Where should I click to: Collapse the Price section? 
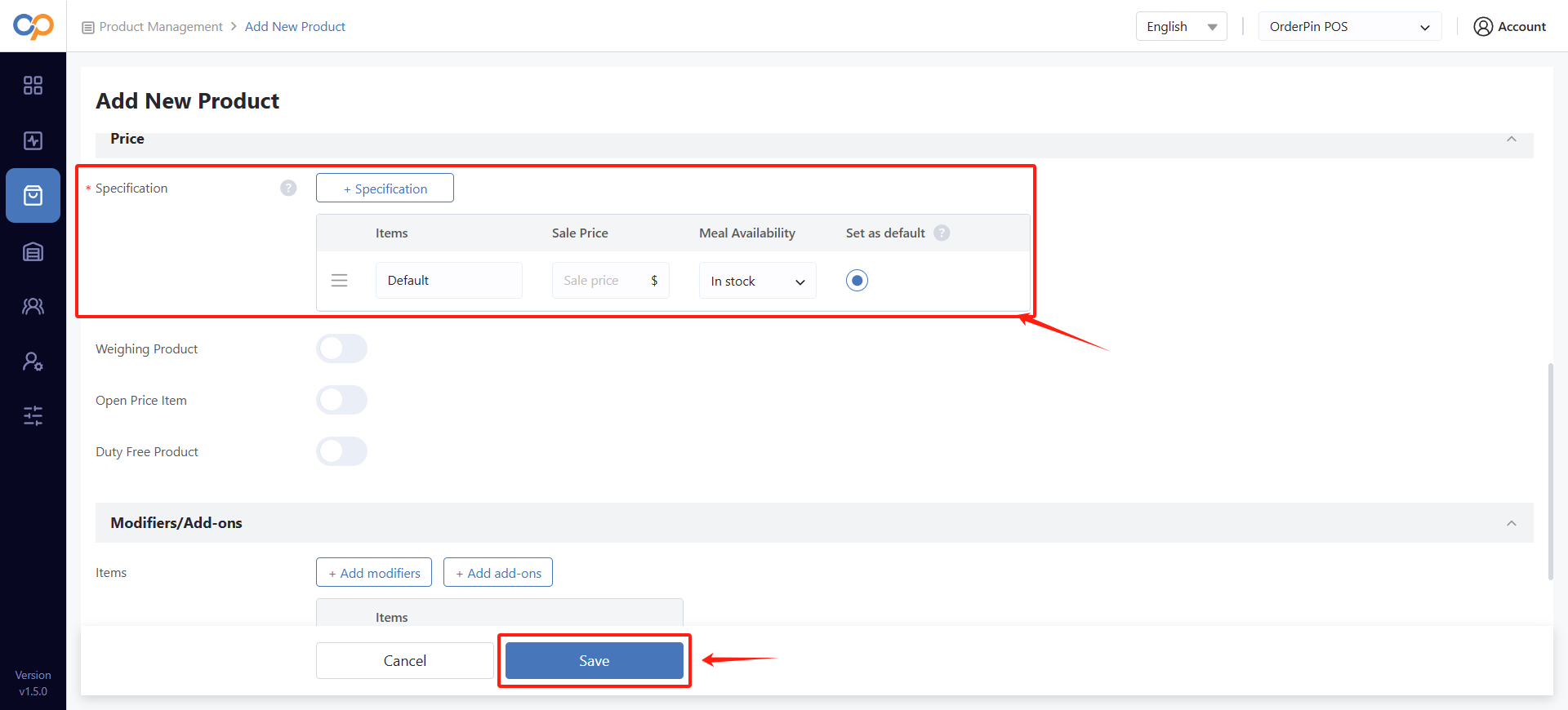(1512, 140)
